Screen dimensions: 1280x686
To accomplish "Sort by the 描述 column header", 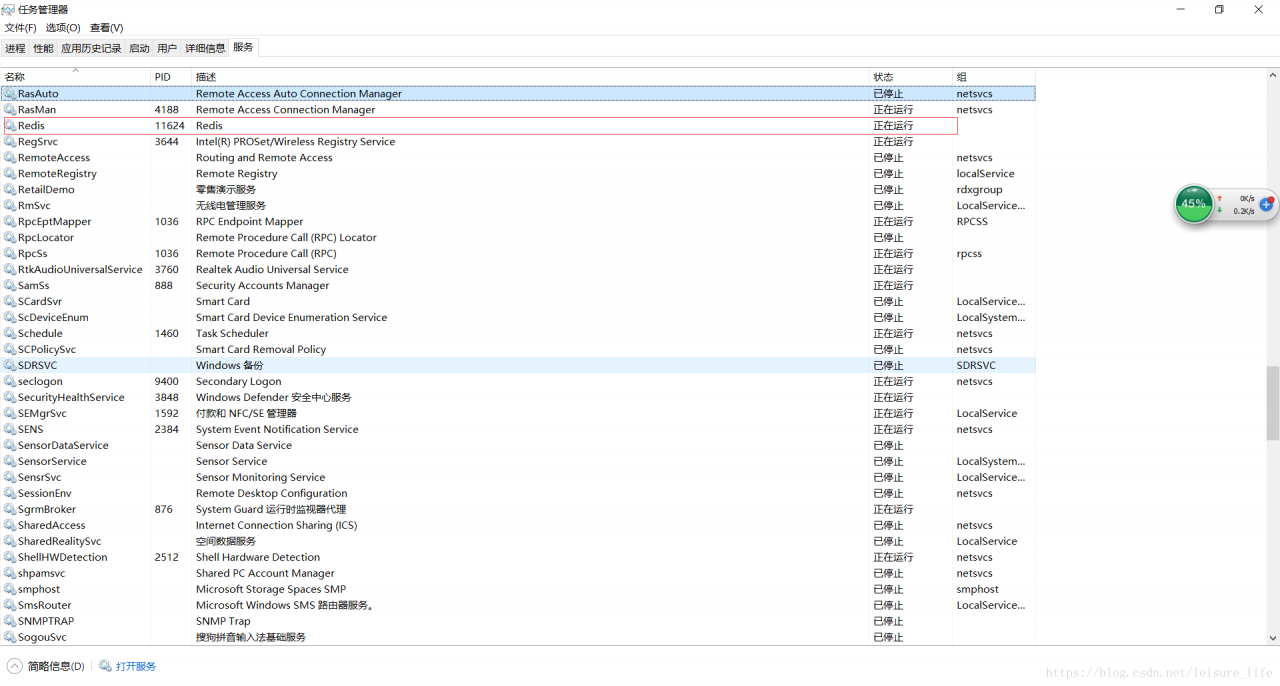I will (x=530, y=77).
